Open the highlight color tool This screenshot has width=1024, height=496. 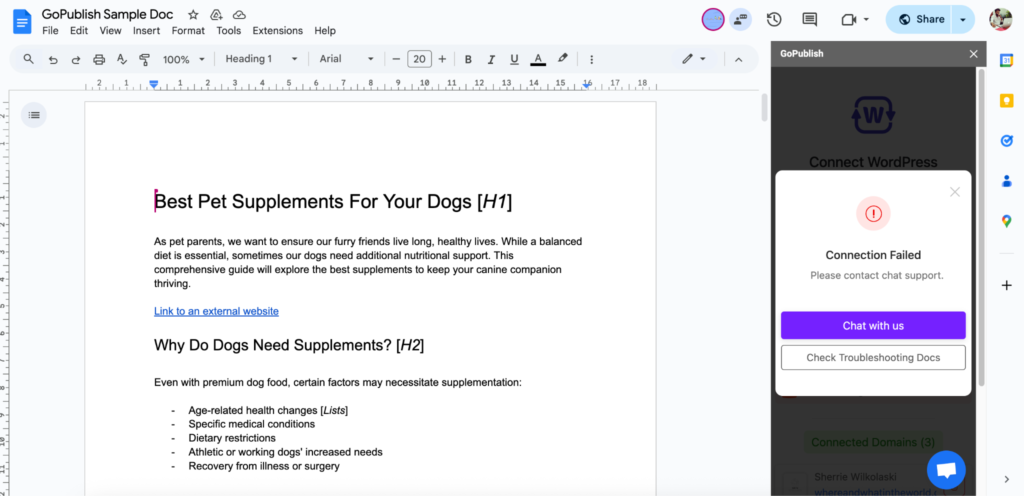click(x=562, y=59)
